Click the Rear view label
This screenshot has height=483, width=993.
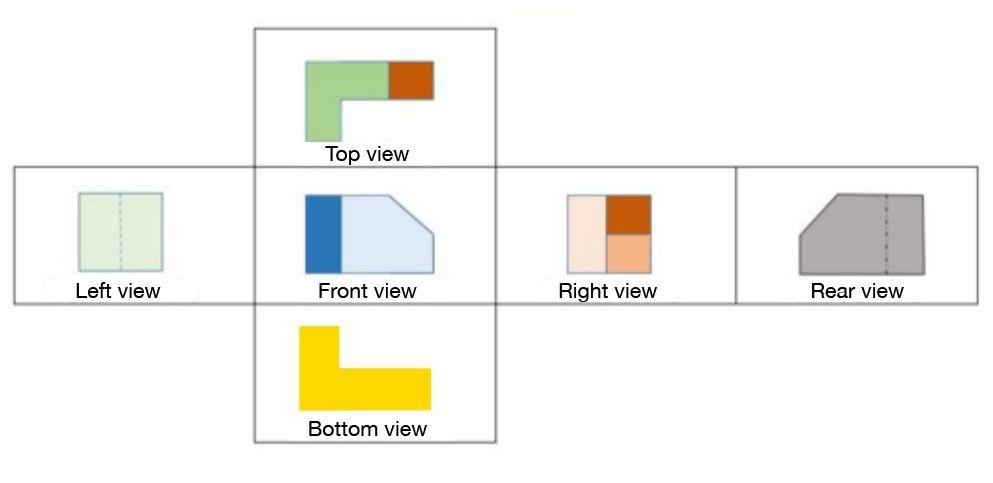click(857, 291)
